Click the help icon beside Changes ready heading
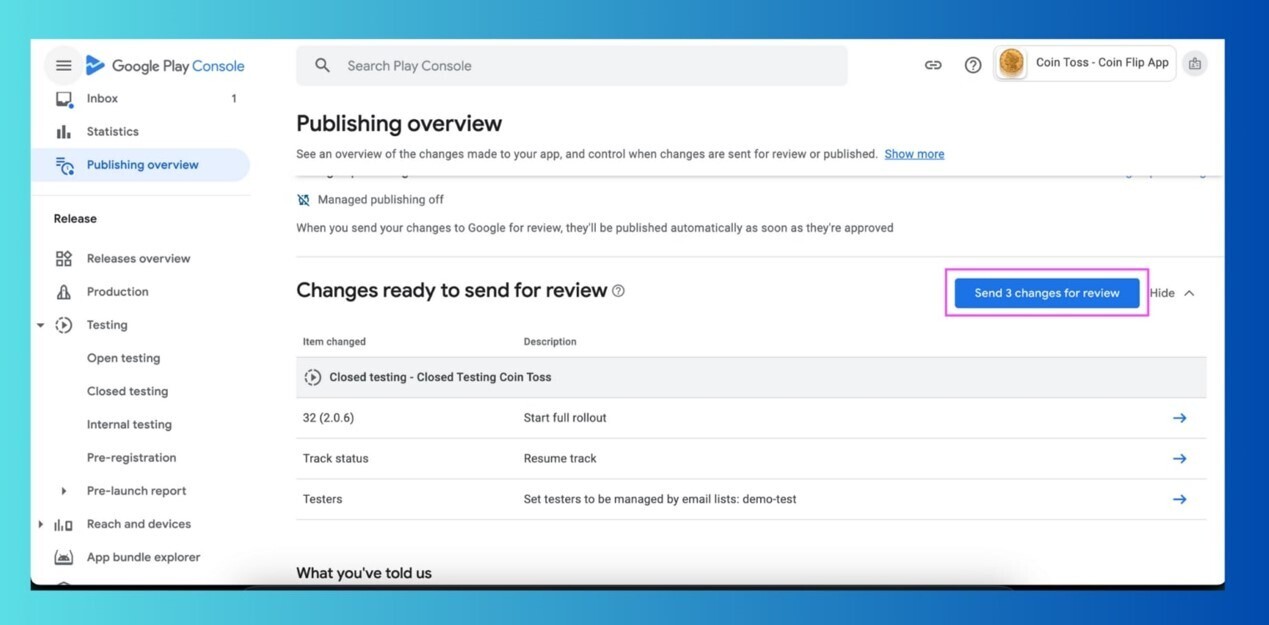This screenshot has width=1269, height=625. [x=618, y=291]
